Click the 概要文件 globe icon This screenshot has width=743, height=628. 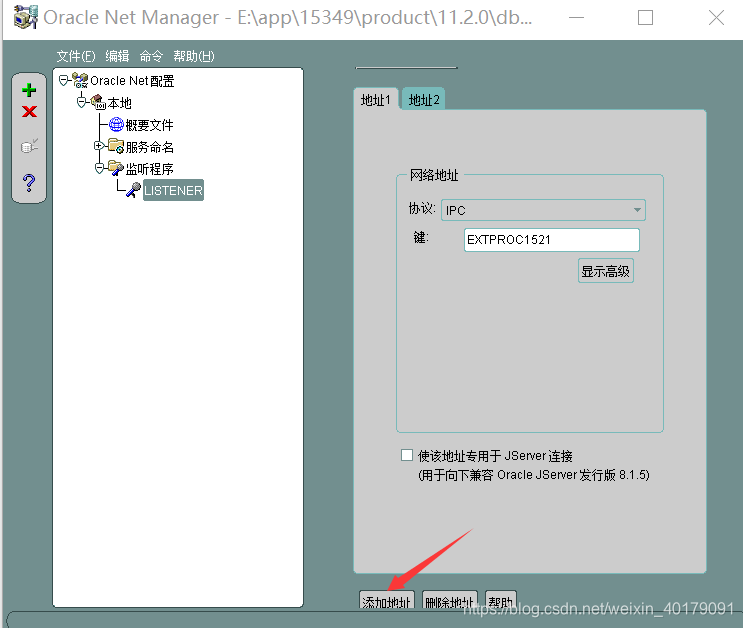(x=116, y=124)
